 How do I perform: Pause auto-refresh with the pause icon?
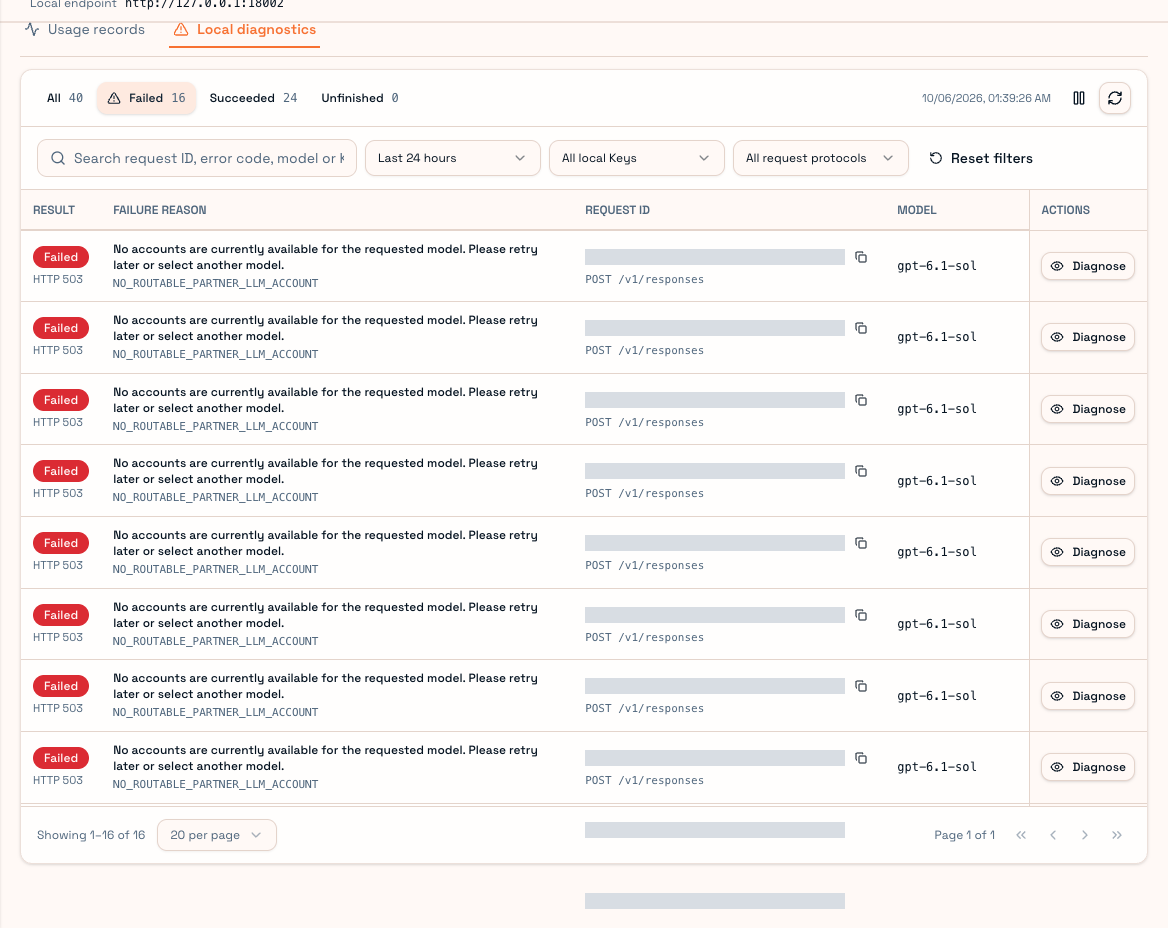tap(1079, 98)
